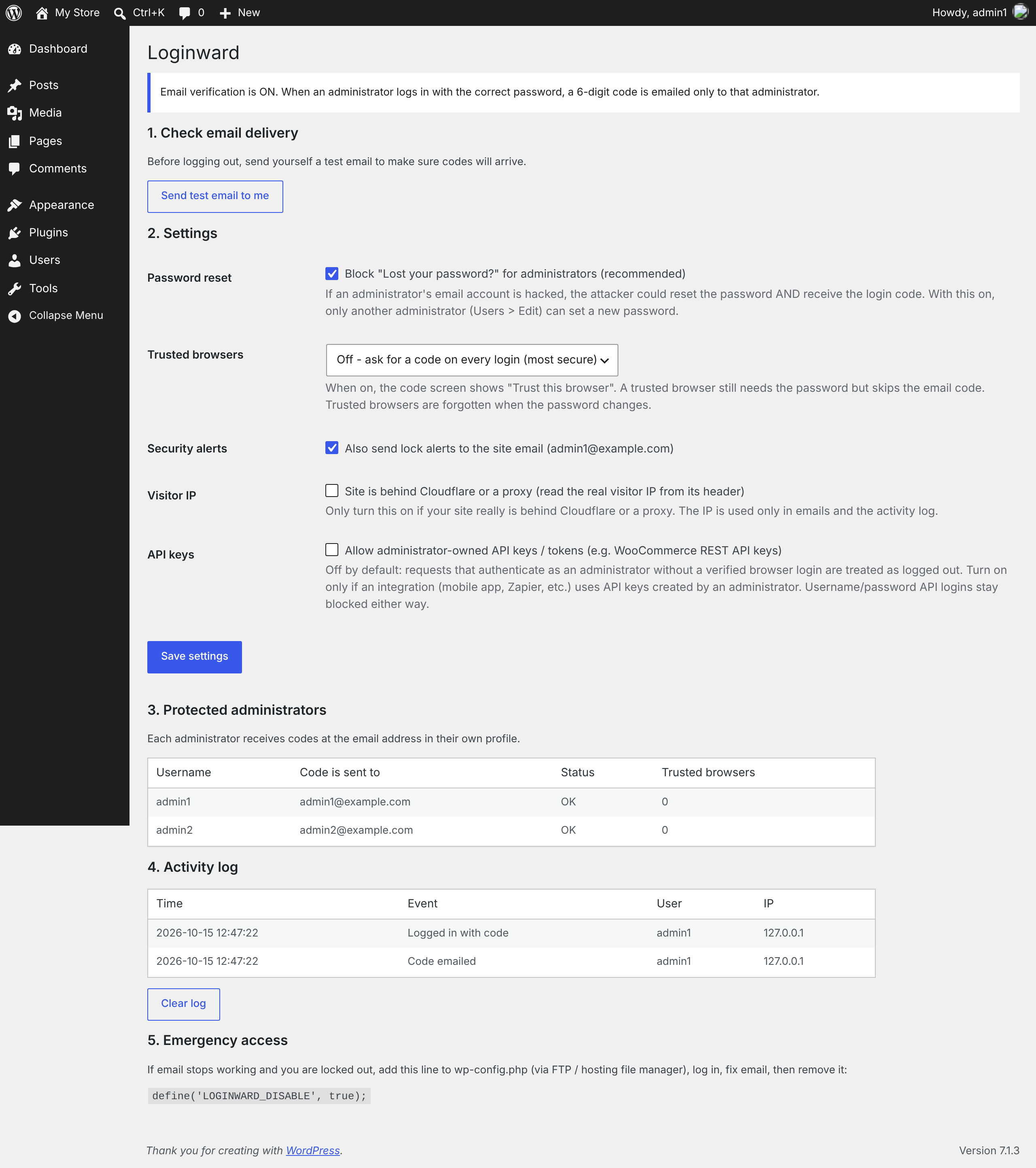This screenshot has width=1036, height=1168.
Task: Click Logged in with code log entry
Action: (458, 933)
